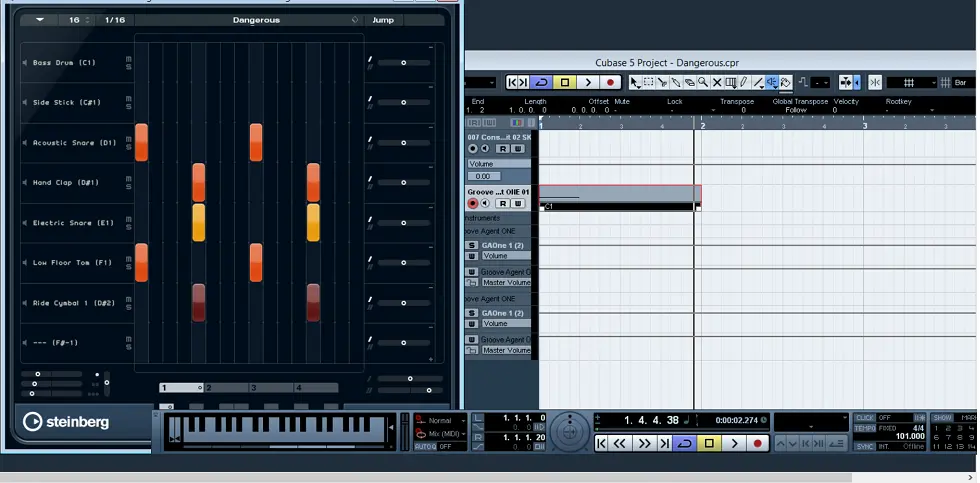Toggle Cycle loop in top toolbar

tap(542, 82)
